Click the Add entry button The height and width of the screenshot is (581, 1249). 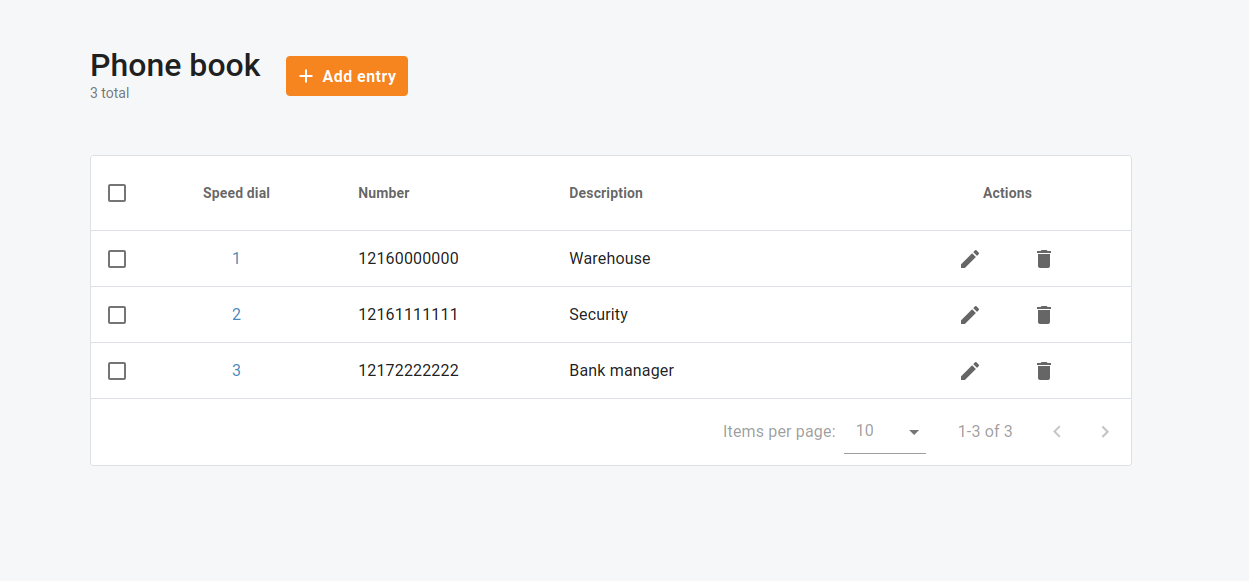tap(346, 76)
